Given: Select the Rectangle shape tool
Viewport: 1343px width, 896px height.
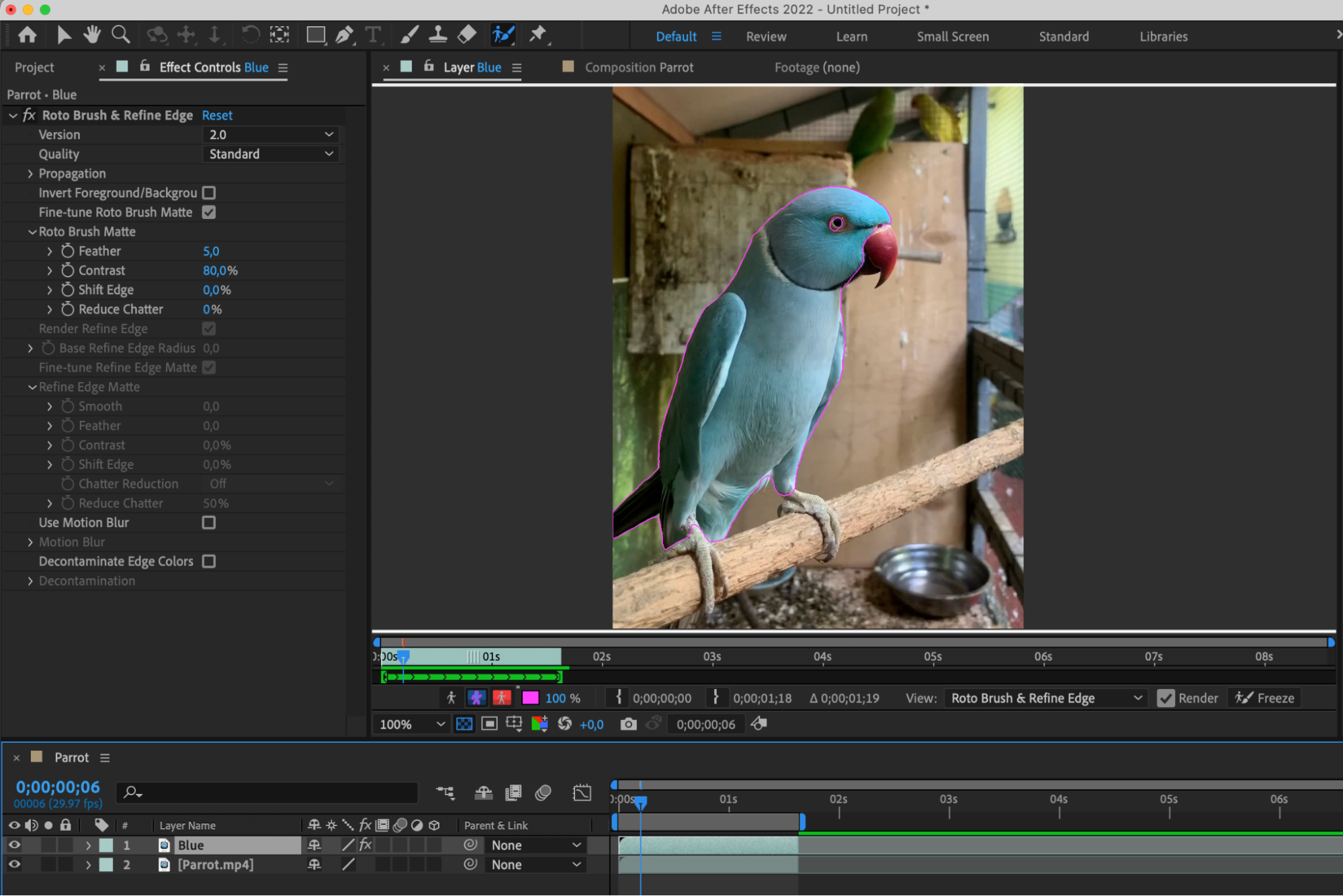Looking at the screenshot, I should click(x=316, y=35).
